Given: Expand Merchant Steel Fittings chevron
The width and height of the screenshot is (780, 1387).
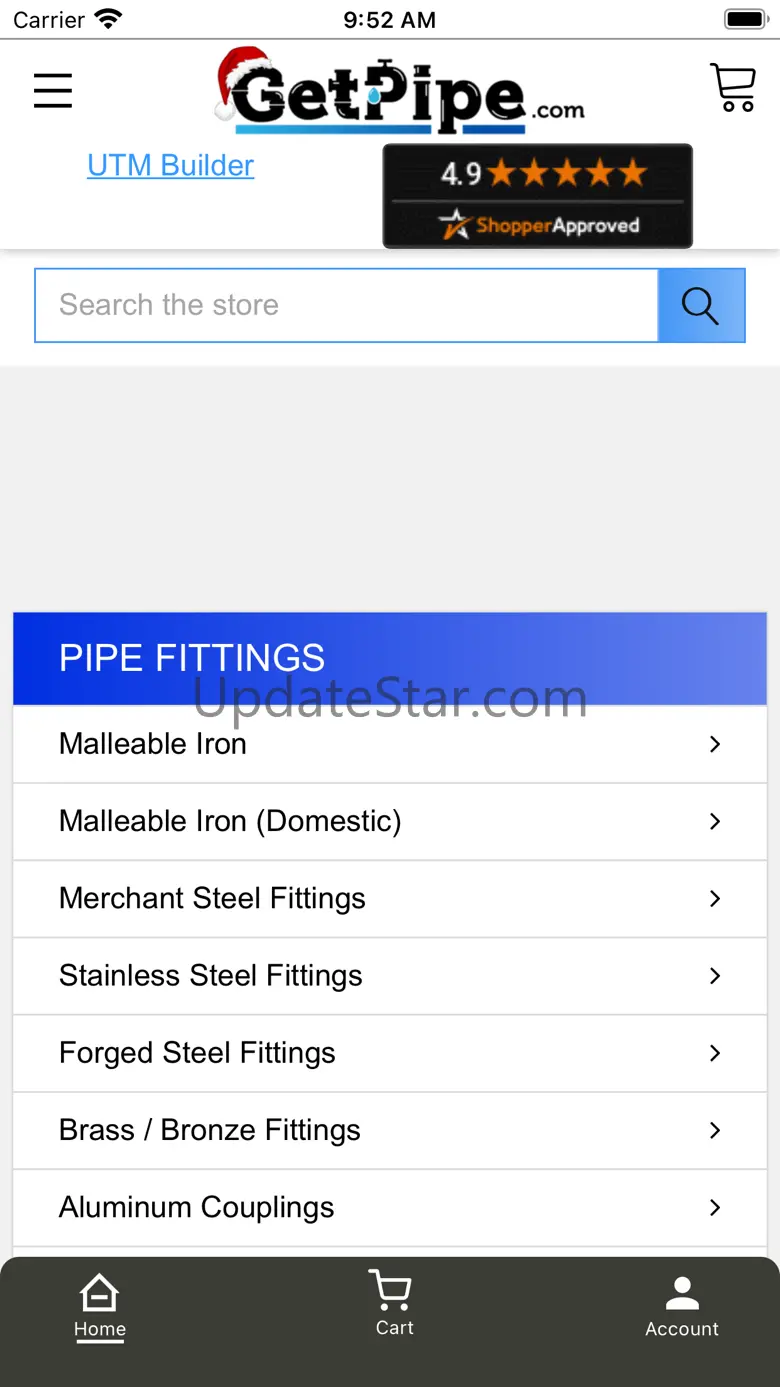Looking at the screenshot, I should 715,898.
